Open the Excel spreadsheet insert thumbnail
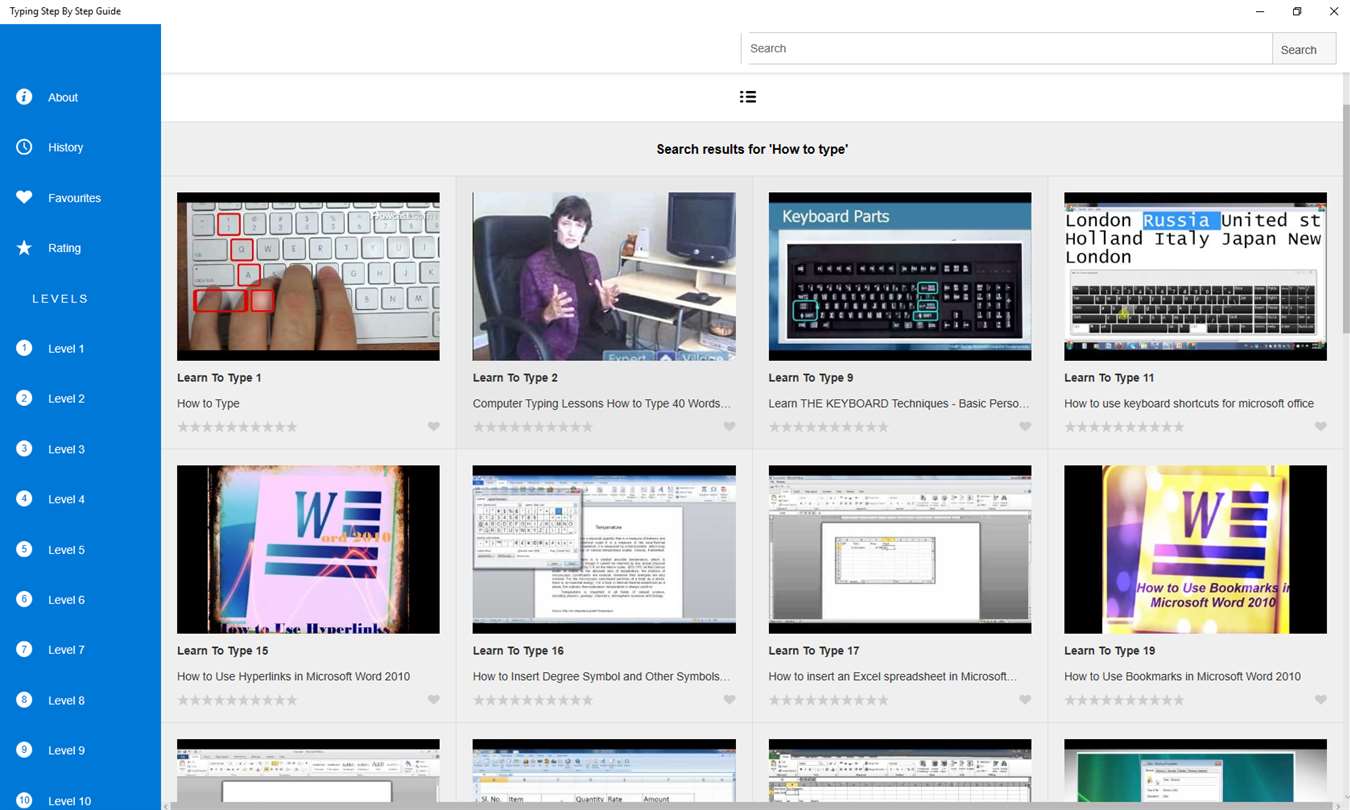Viewport: 1350px width, 810px height. 900,549
